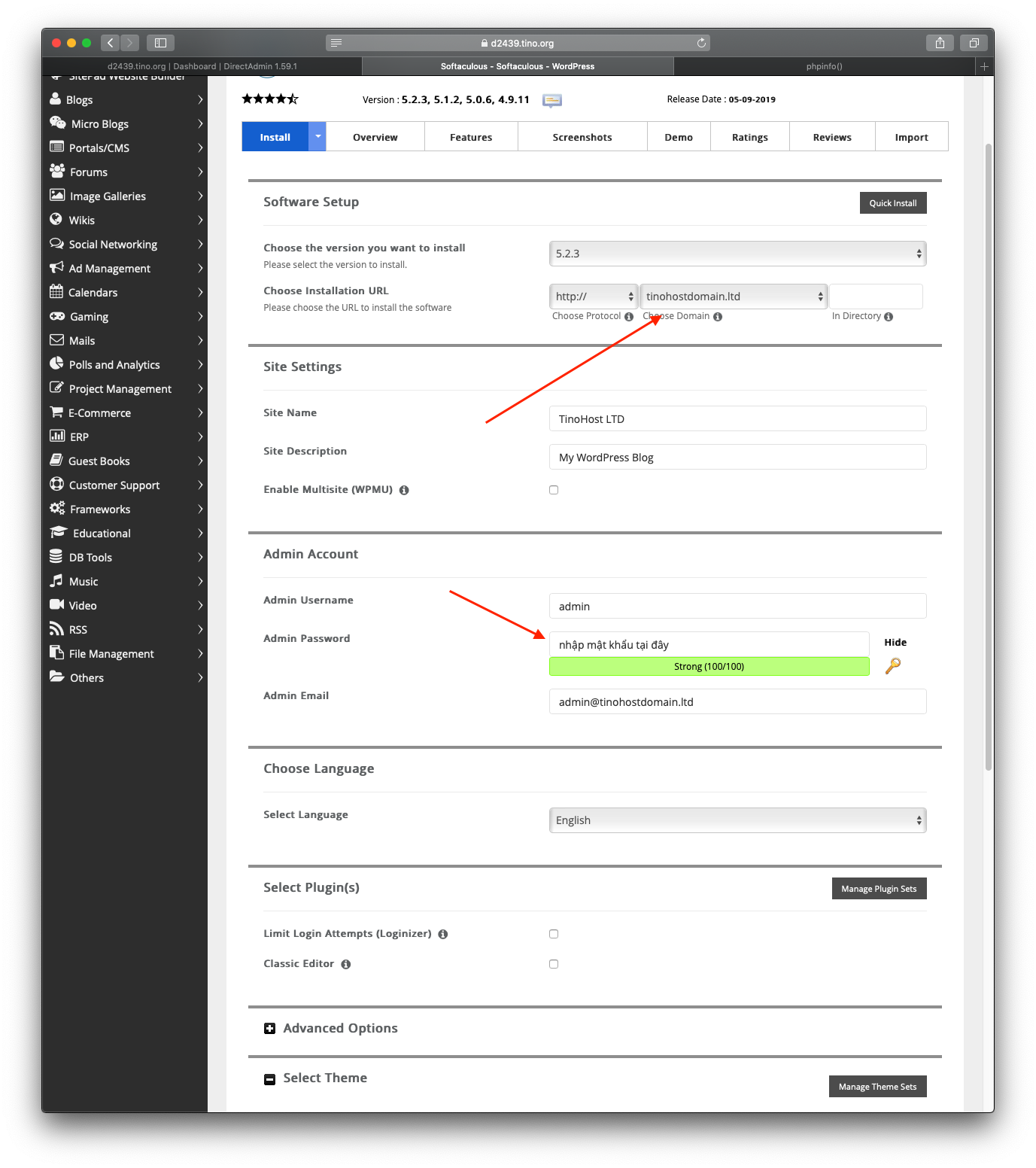The image size is (1036, 1168).
Task: Click Hide next to the admin password
Action: coord(895,643)
